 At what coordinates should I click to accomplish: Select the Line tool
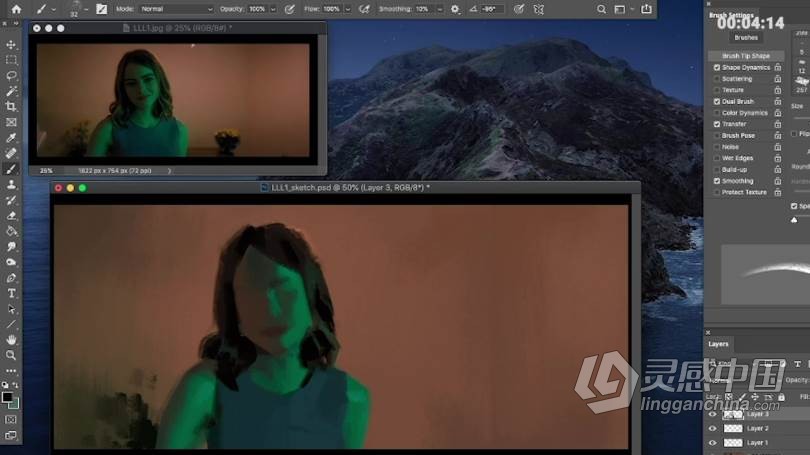(x=11, y=324)
